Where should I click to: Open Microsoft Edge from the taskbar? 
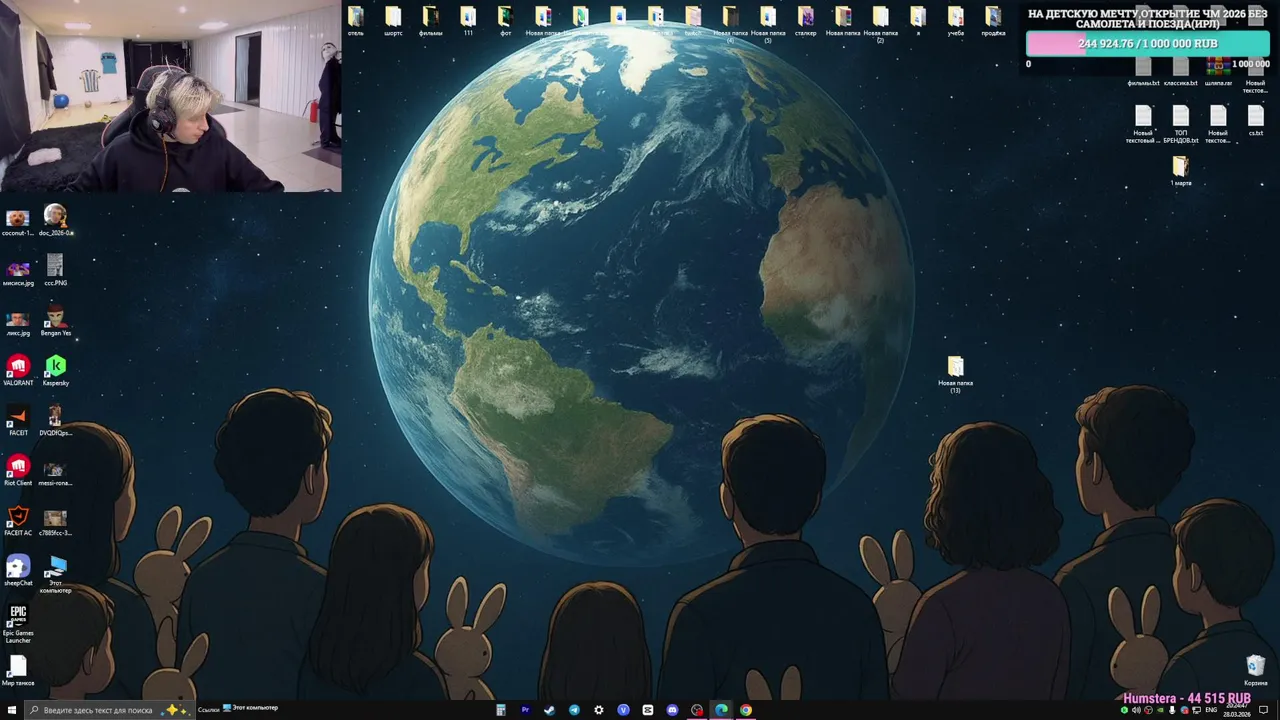[721, 710]
